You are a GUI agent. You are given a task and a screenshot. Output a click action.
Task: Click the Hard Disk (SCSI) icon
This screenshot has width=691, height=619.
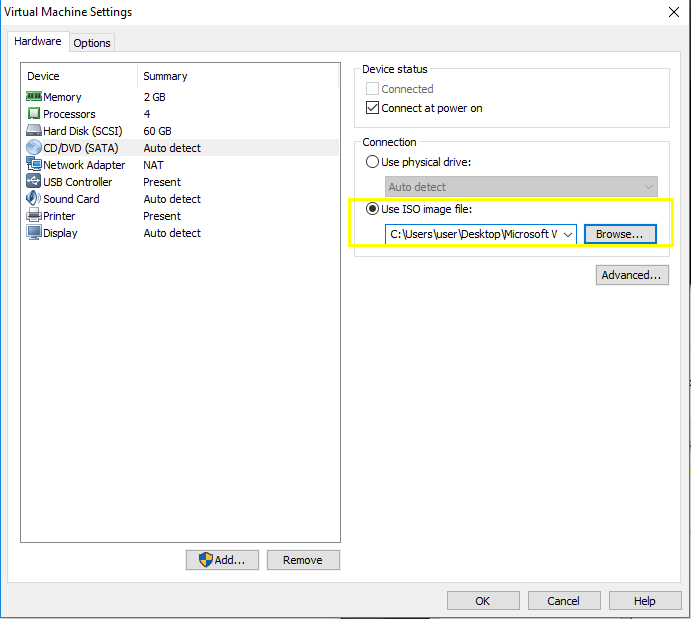click(x=34, y=130)
